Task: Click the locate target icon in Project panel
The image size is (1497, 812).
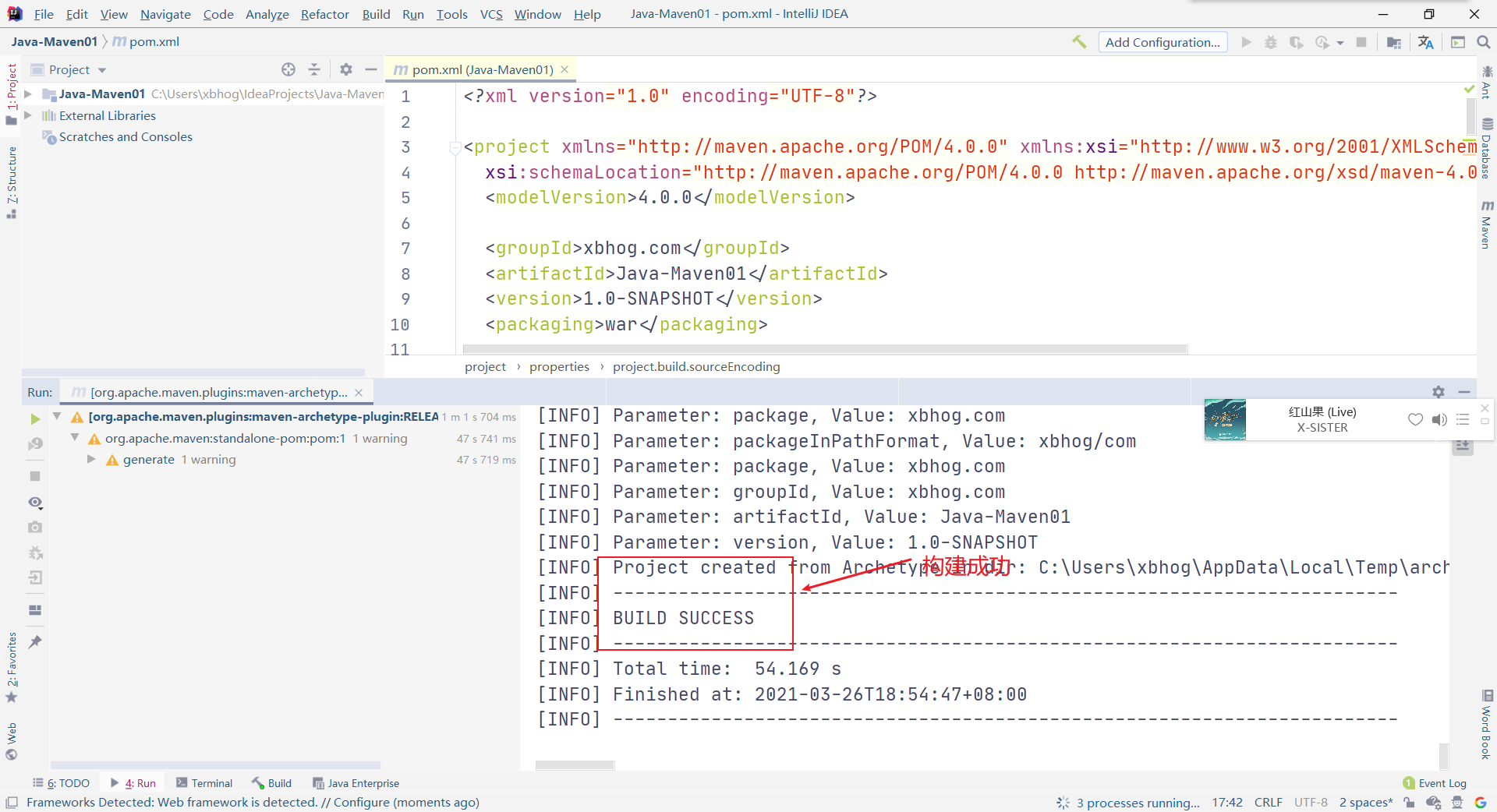Action: (288, 69)
